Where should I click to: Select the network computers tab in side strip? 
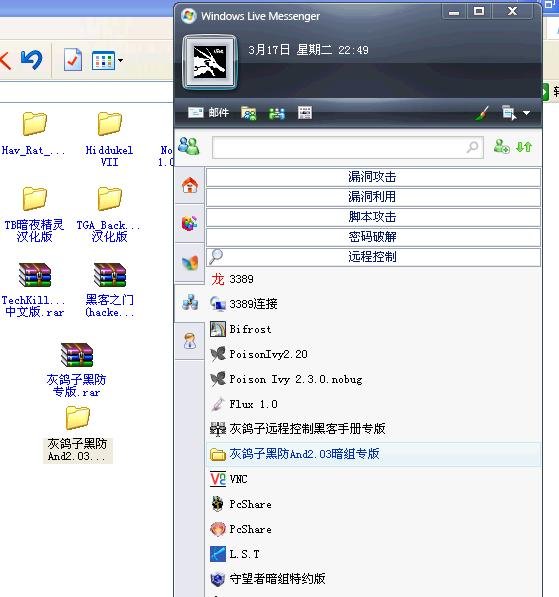(190, 302)
